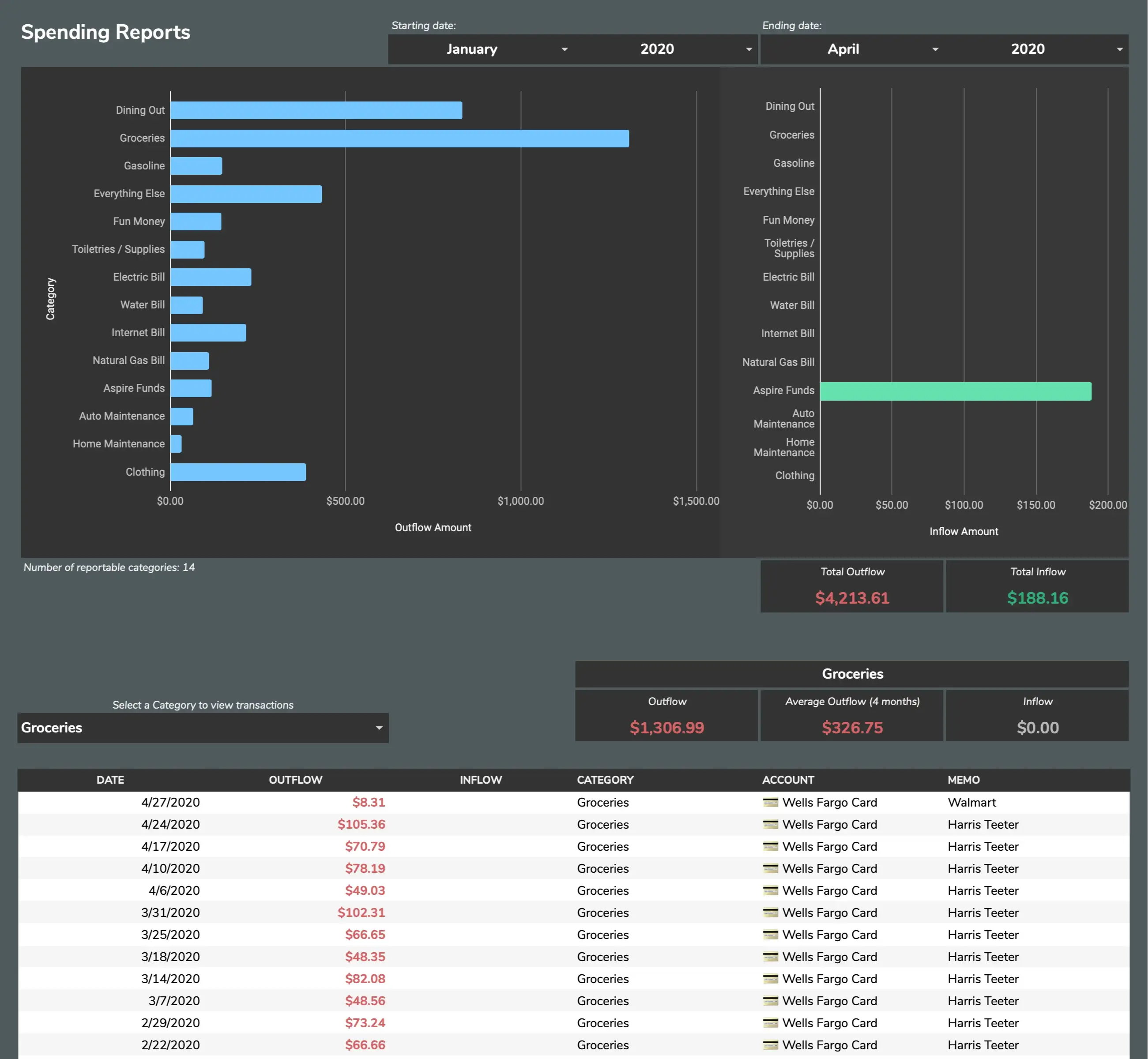The height and width of the screenshot is (1059, 1148).
Task: Click the OUTFLOW column header
Action: click(x=296, y=780)
